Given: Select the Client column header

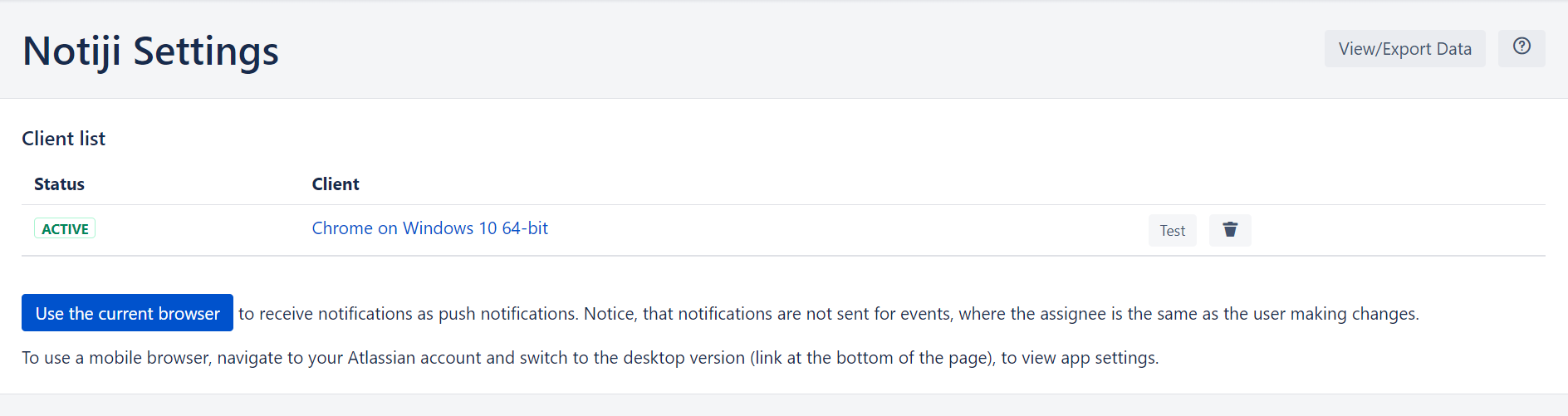Looking at the screenshot, I should (x=336, y=184).
